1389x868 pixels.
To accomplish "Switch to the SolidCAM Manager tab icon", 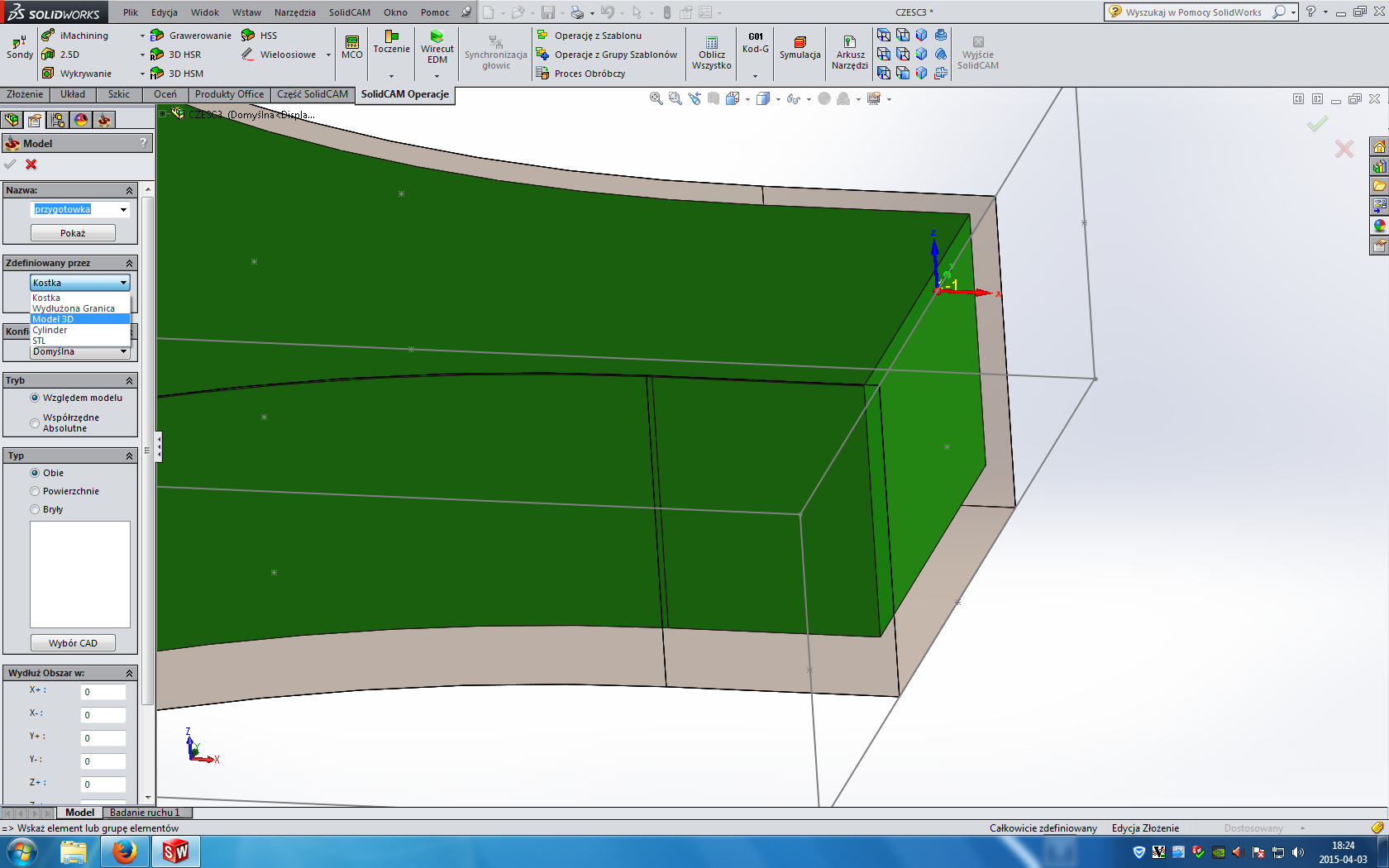I will (x=104, y=120).
